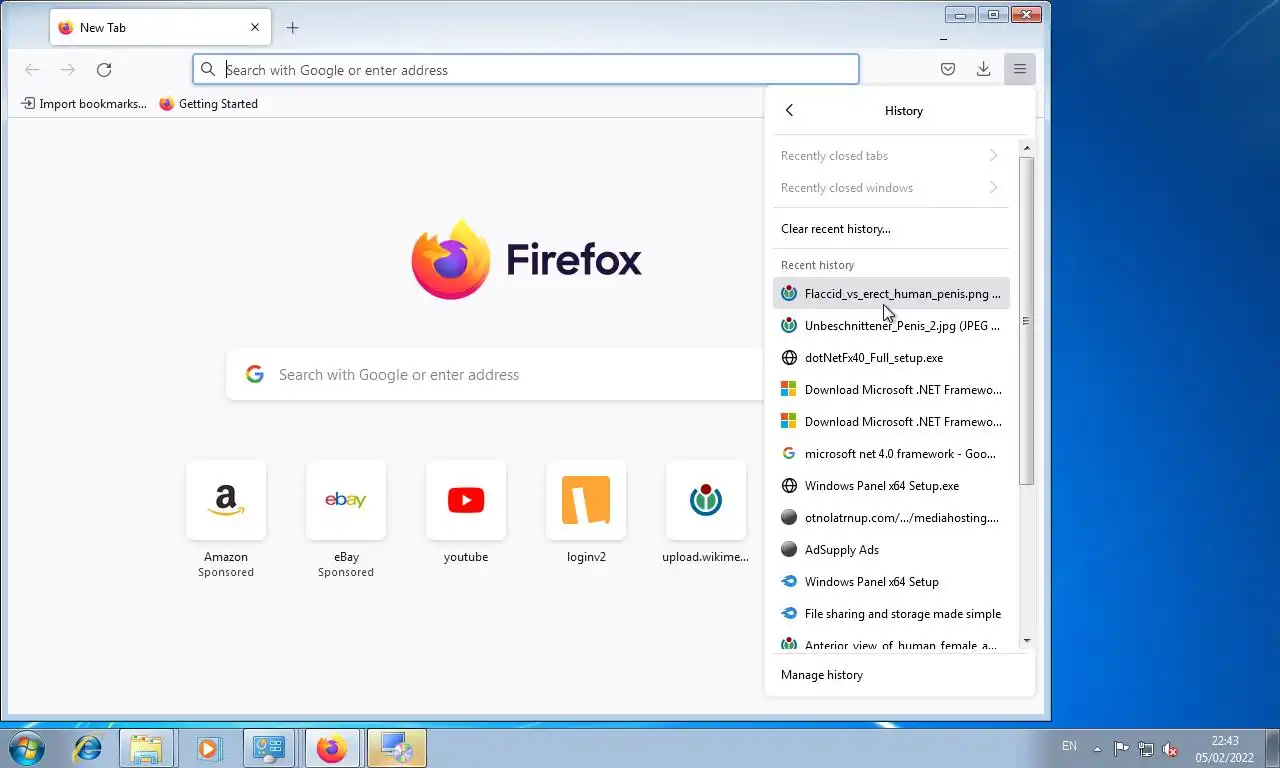Show hidden tray icons arrow
This screenshot has height=768, width=1280.
click(1097, 748)
